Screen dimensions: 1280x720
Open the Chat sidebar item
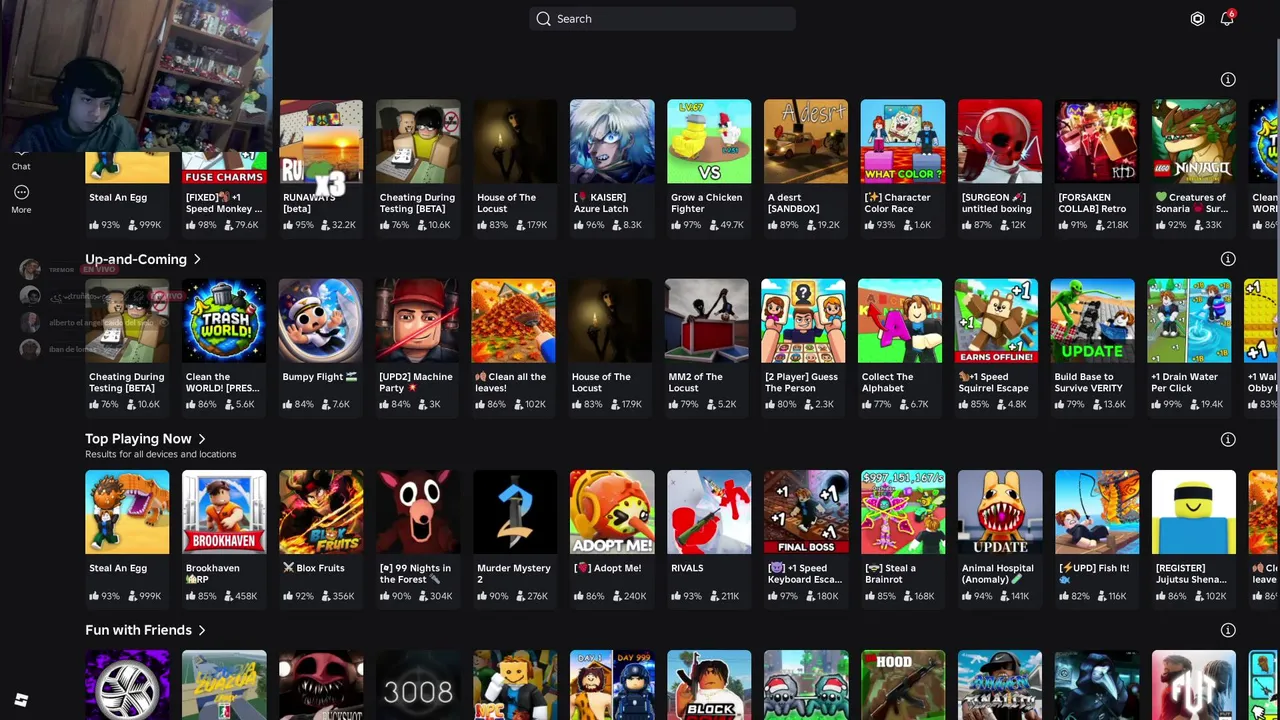coord(21,160)
